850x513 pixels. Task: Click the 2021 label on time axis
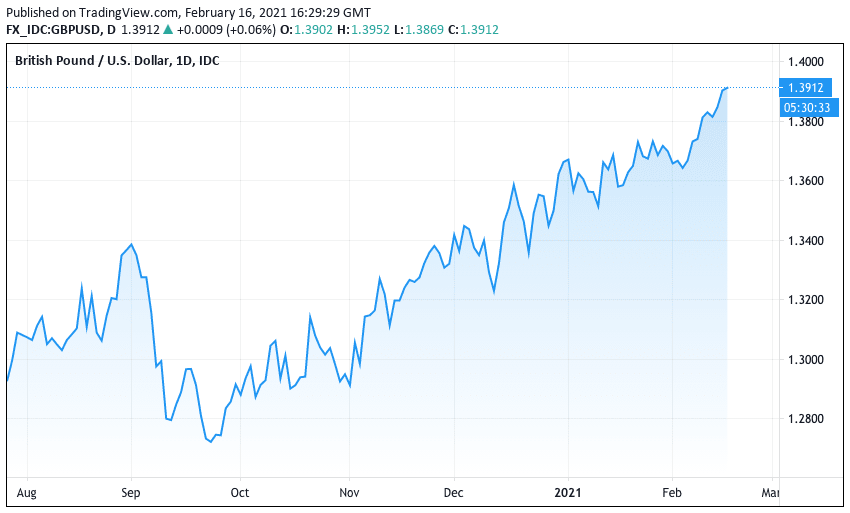(568, 493)
